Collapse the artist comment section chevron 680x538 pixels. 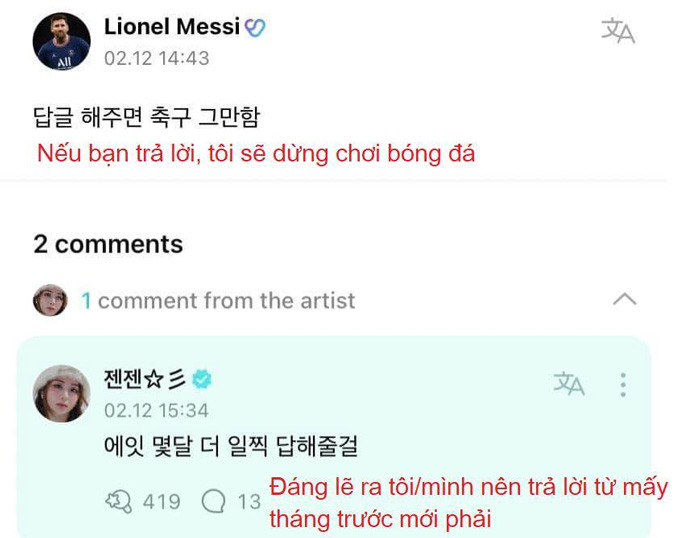coord(624,299)
